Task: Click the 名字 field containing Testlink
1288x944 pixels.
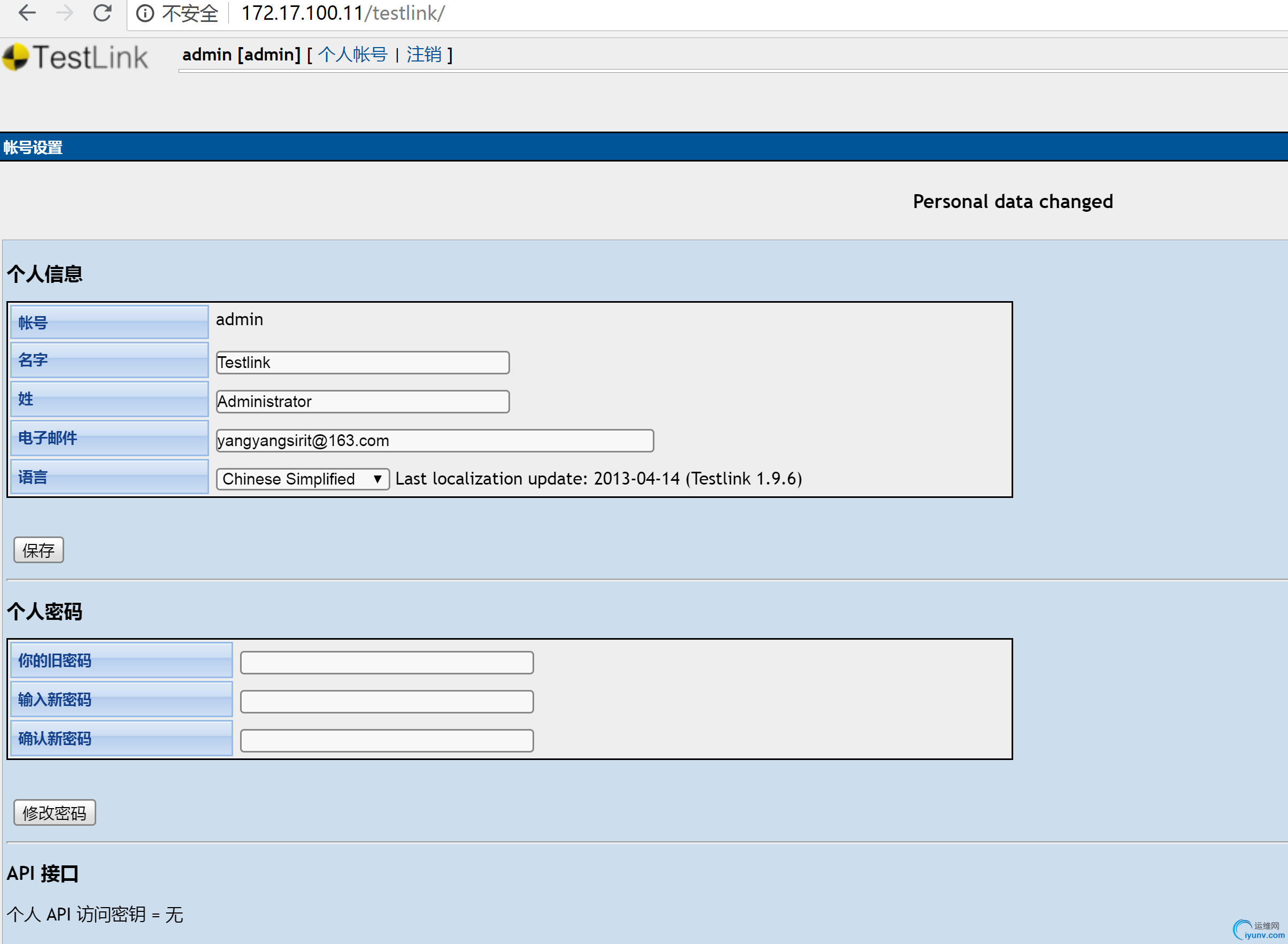Action: click(x=363, y=363)
